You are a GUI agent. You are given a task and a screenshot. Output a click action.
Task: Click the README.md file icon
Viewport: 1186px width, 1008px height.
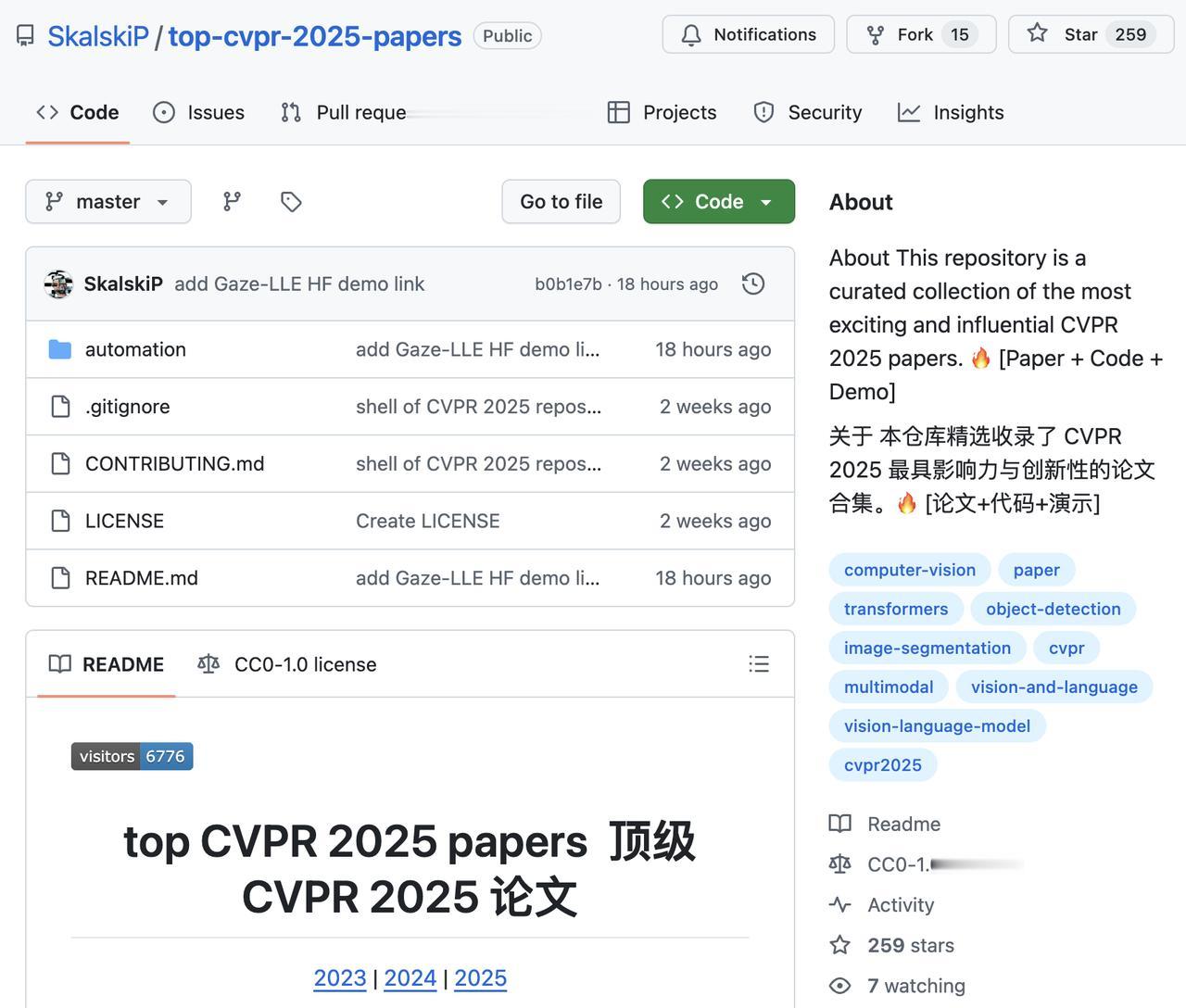click(60, 578)
